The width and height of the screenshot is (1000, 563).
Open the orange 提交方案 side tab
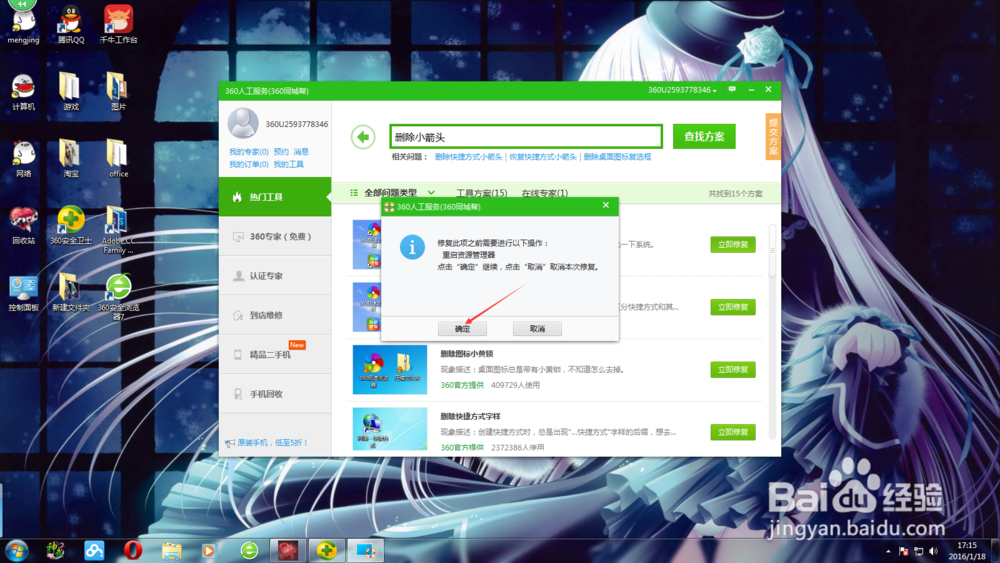tap(773, 136)
